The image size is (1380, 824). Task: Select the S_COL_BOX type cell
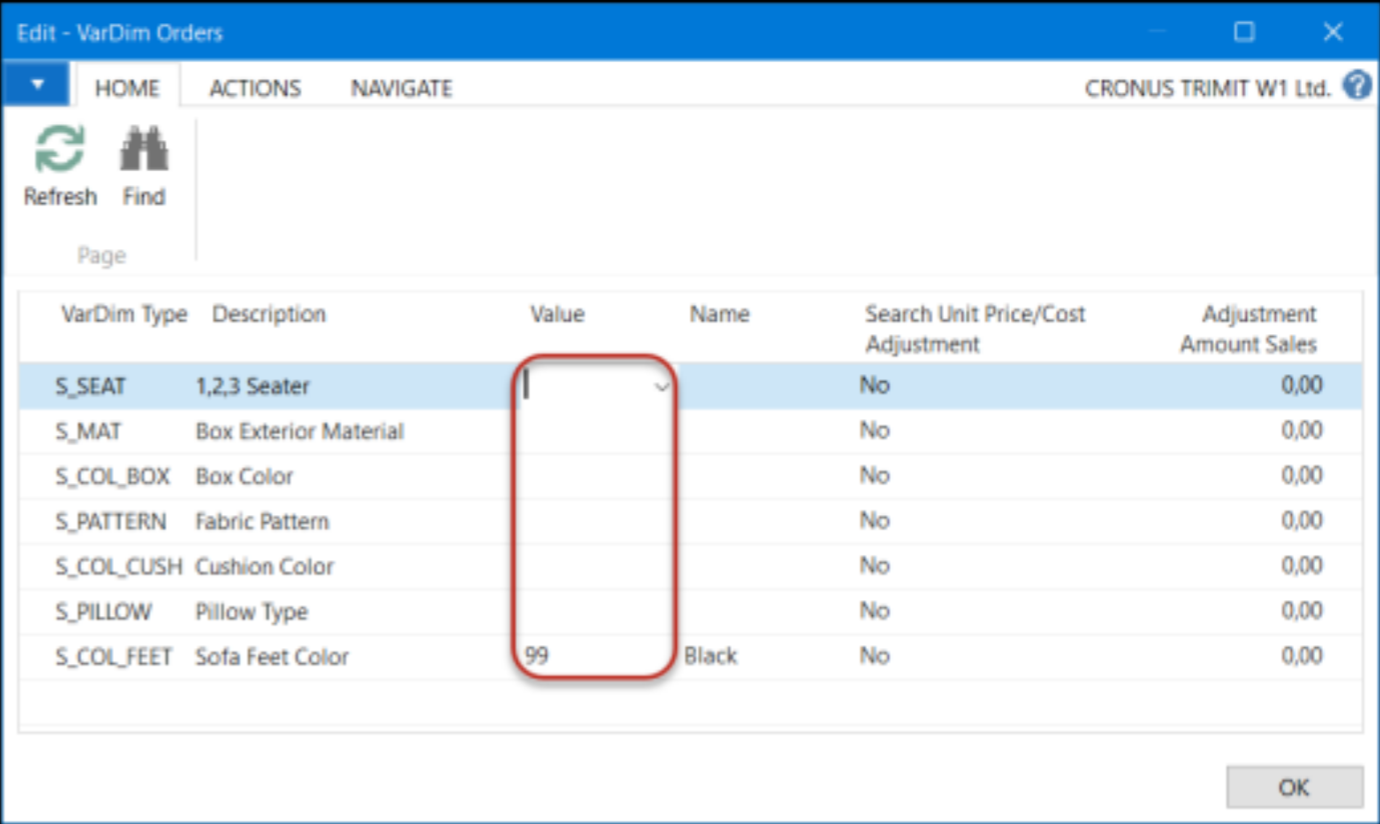112,476
